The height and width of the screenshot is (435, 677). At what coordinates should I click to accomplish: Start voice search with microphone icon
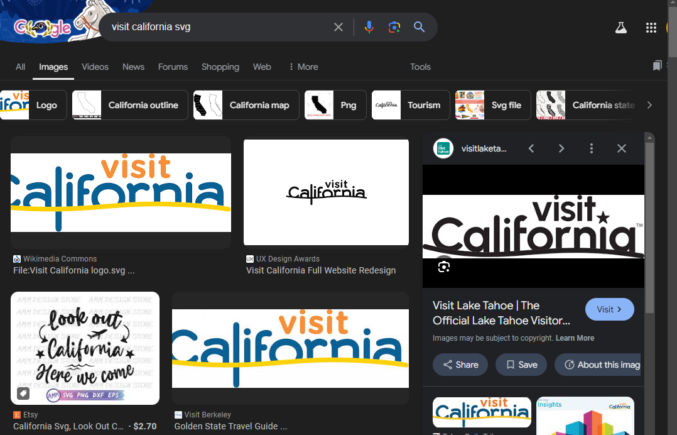tap(369, 27)
